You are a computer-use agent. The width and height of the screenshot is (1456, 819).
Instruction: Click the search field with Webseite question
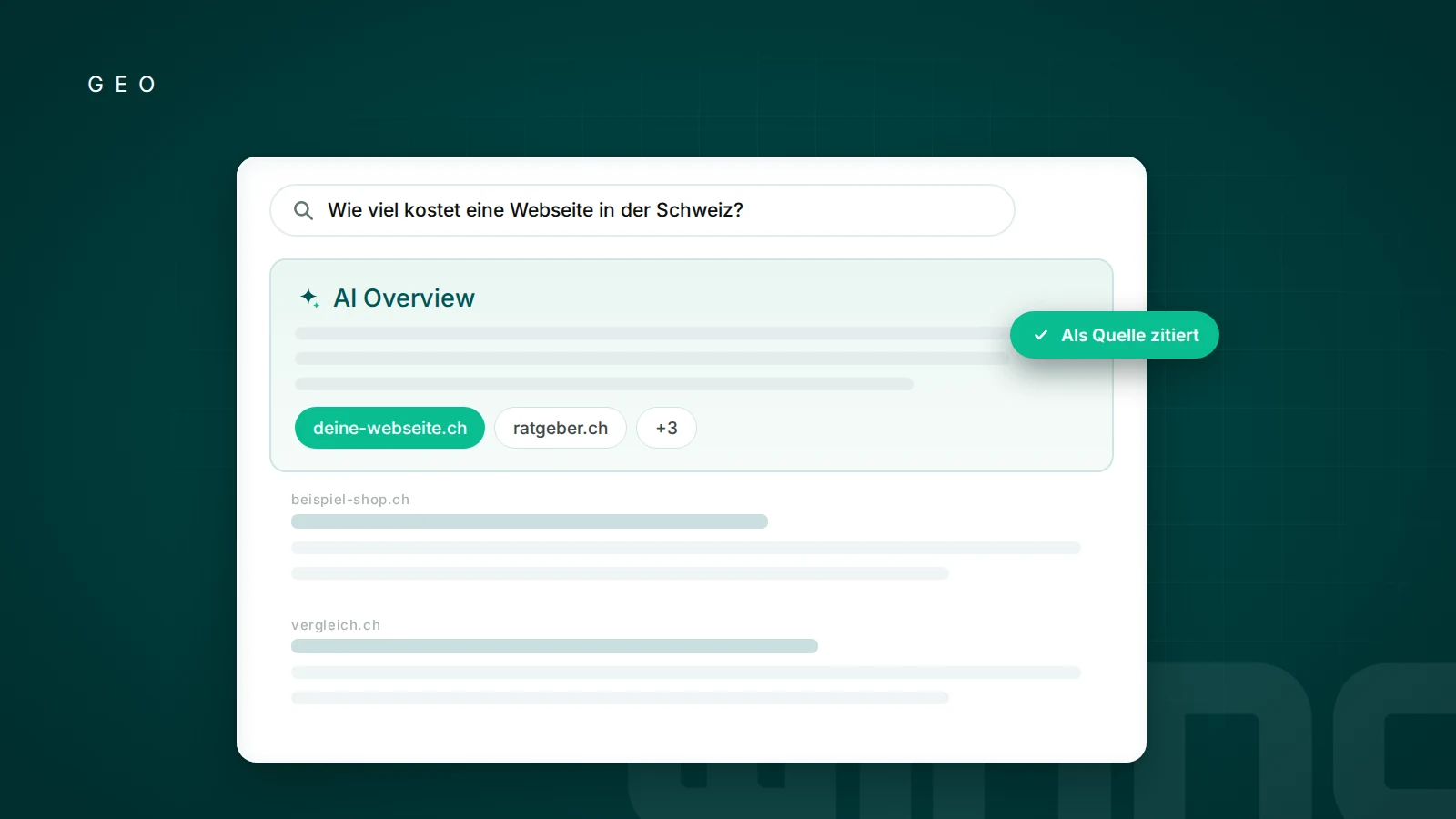click(x=642, y=210)
